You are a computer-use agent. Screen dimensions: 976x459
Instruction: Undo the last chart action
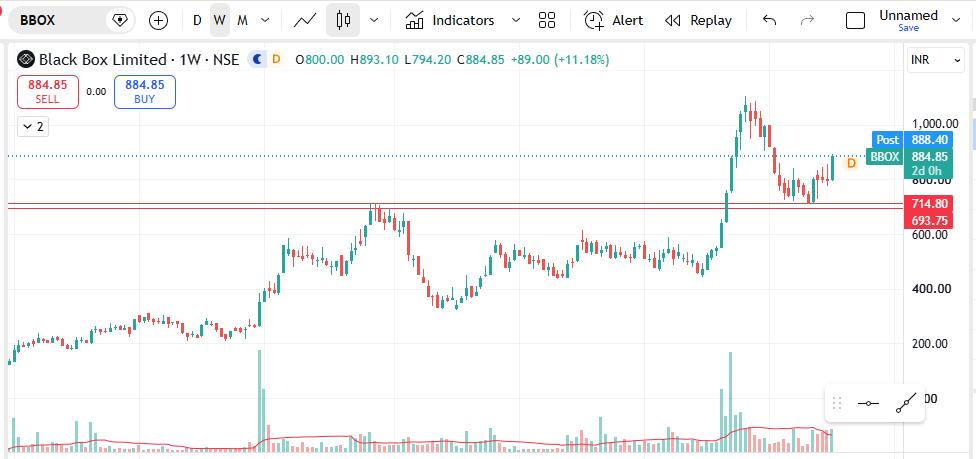tap(769, 21)
